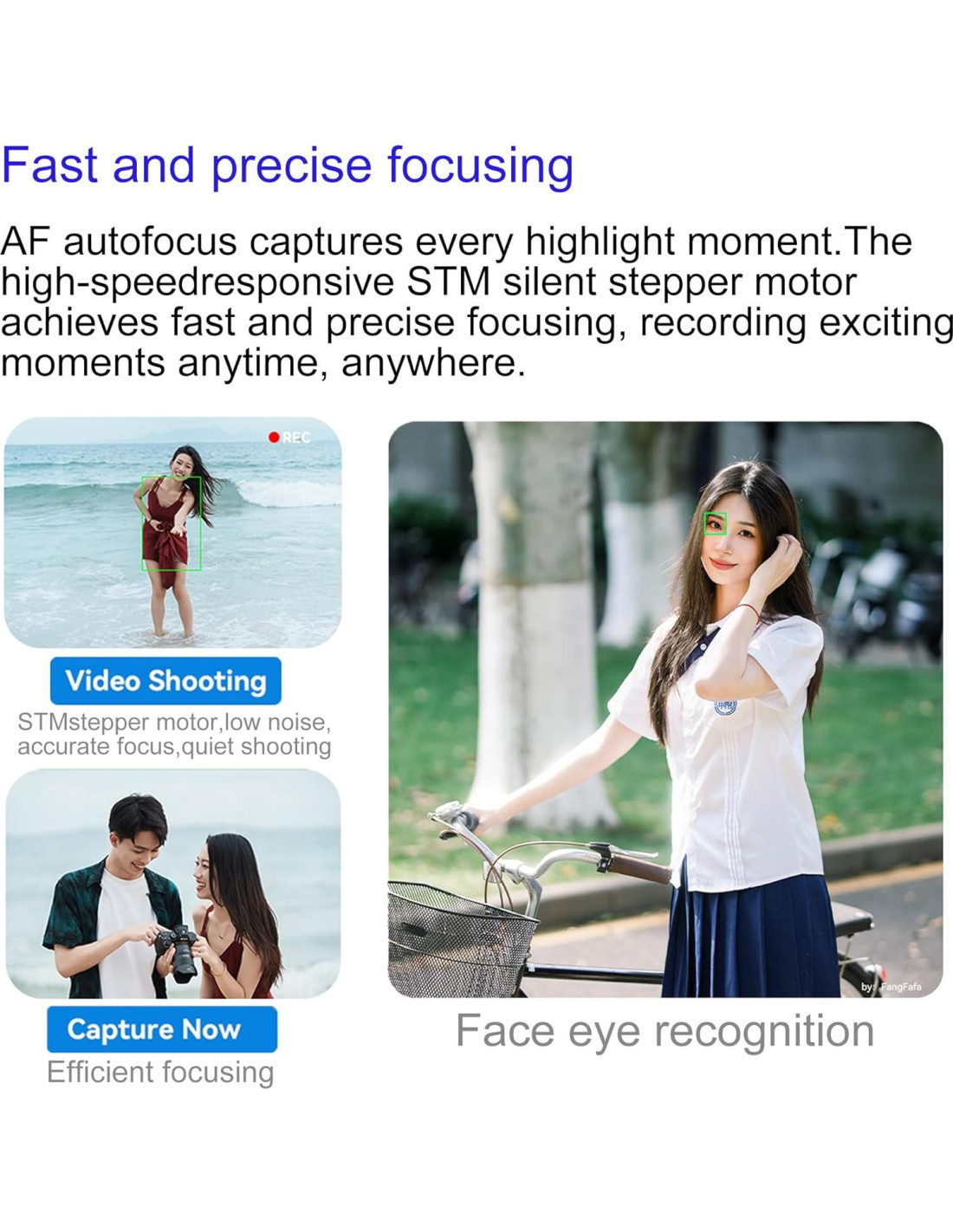
Task: Click the FangFafa watermark credit
Action: click(x=891, y=987)
